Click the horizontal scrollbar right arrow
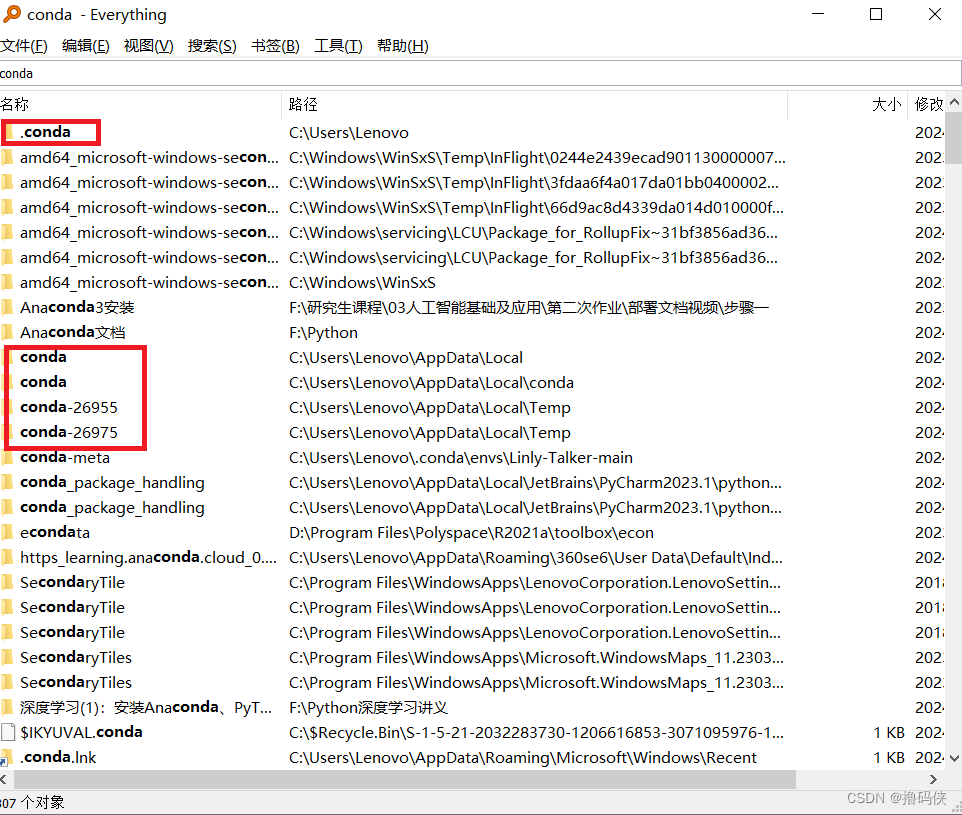The image size is (962, 815). click(934, 779)
